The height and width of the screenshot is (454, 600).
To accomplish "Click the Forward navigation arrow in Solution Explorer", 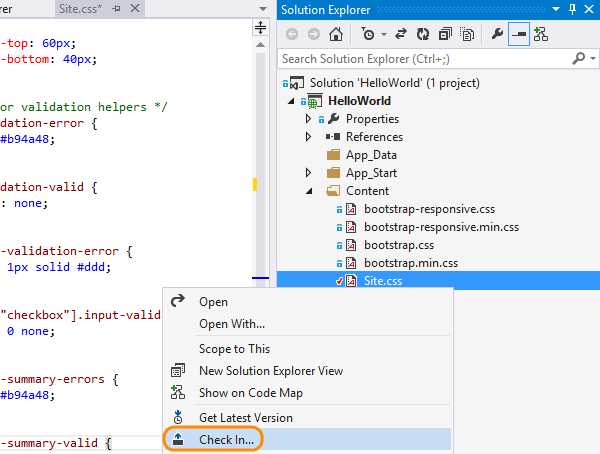I will click(313, 34).
